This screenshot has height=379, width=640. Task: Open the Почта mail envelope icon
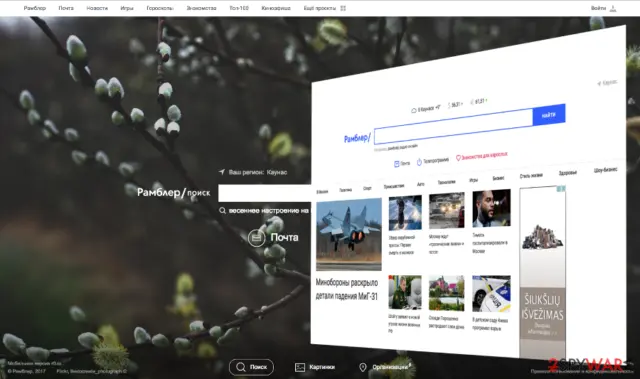coord(256,237)
